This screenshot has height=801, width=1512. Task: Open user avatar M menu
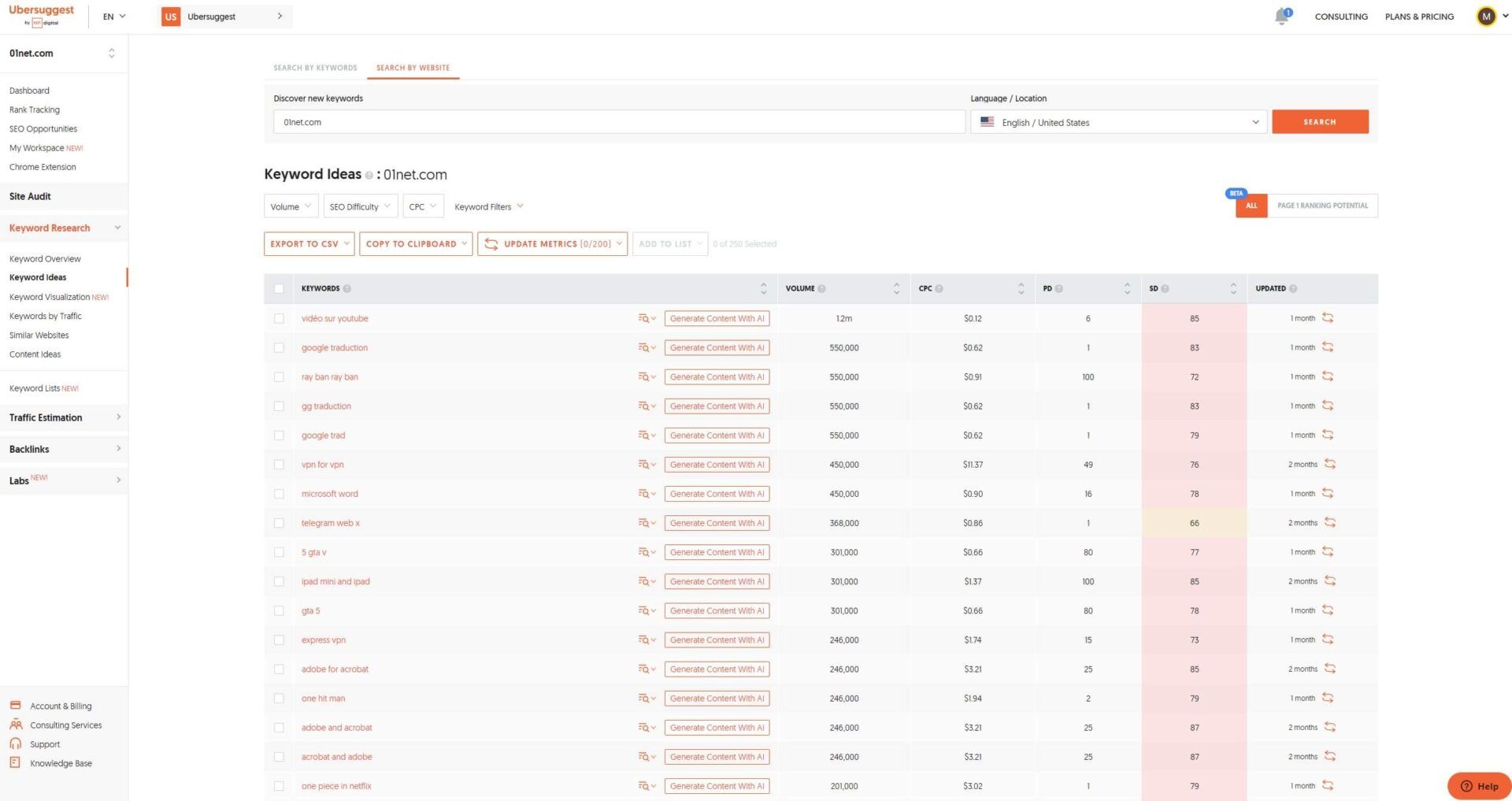coord(1486,16)
